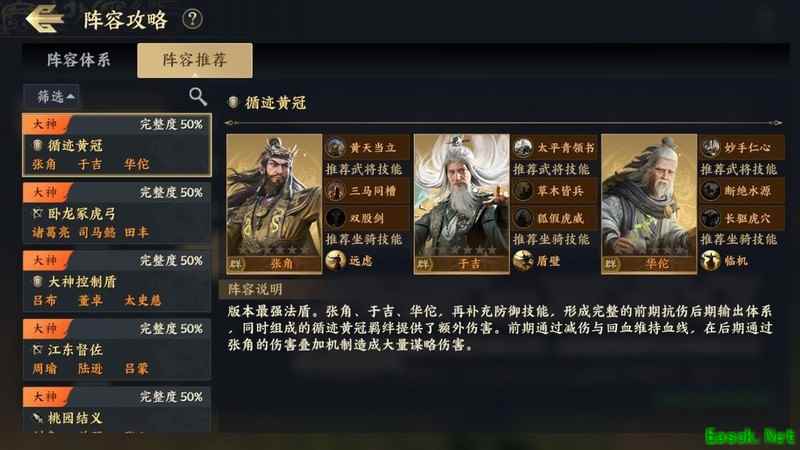Go back using the arrow icon
The image size is (800, 450).
pyautogui.click(x=44, y=19)
